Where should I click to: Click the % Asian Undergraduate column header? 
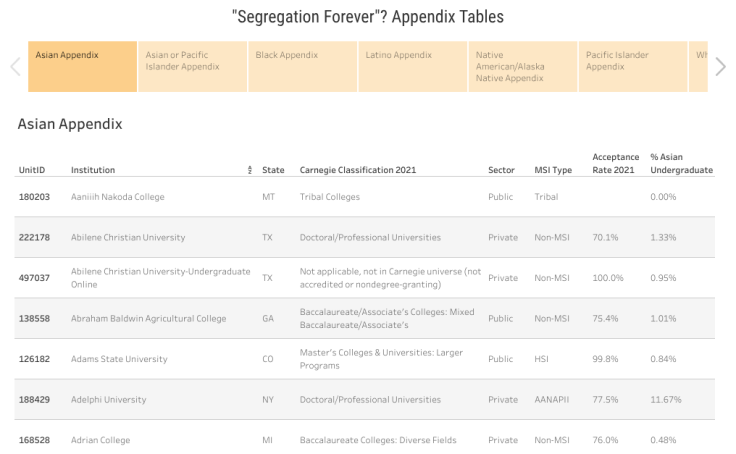(681, 163)
